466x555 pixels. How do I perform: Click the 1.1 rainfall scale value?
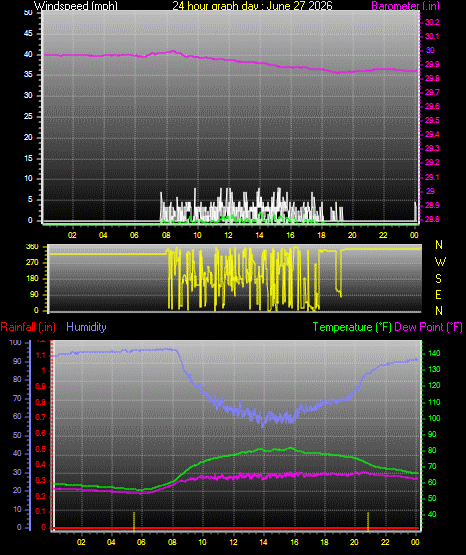41,355
